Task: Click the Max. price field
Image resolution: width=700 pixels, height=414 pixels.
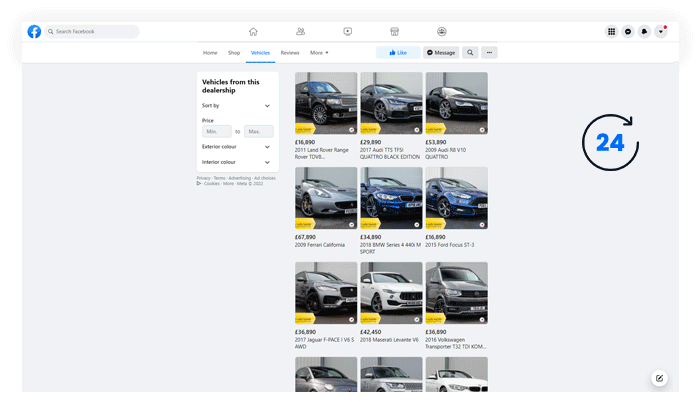Action: [258, 131]
